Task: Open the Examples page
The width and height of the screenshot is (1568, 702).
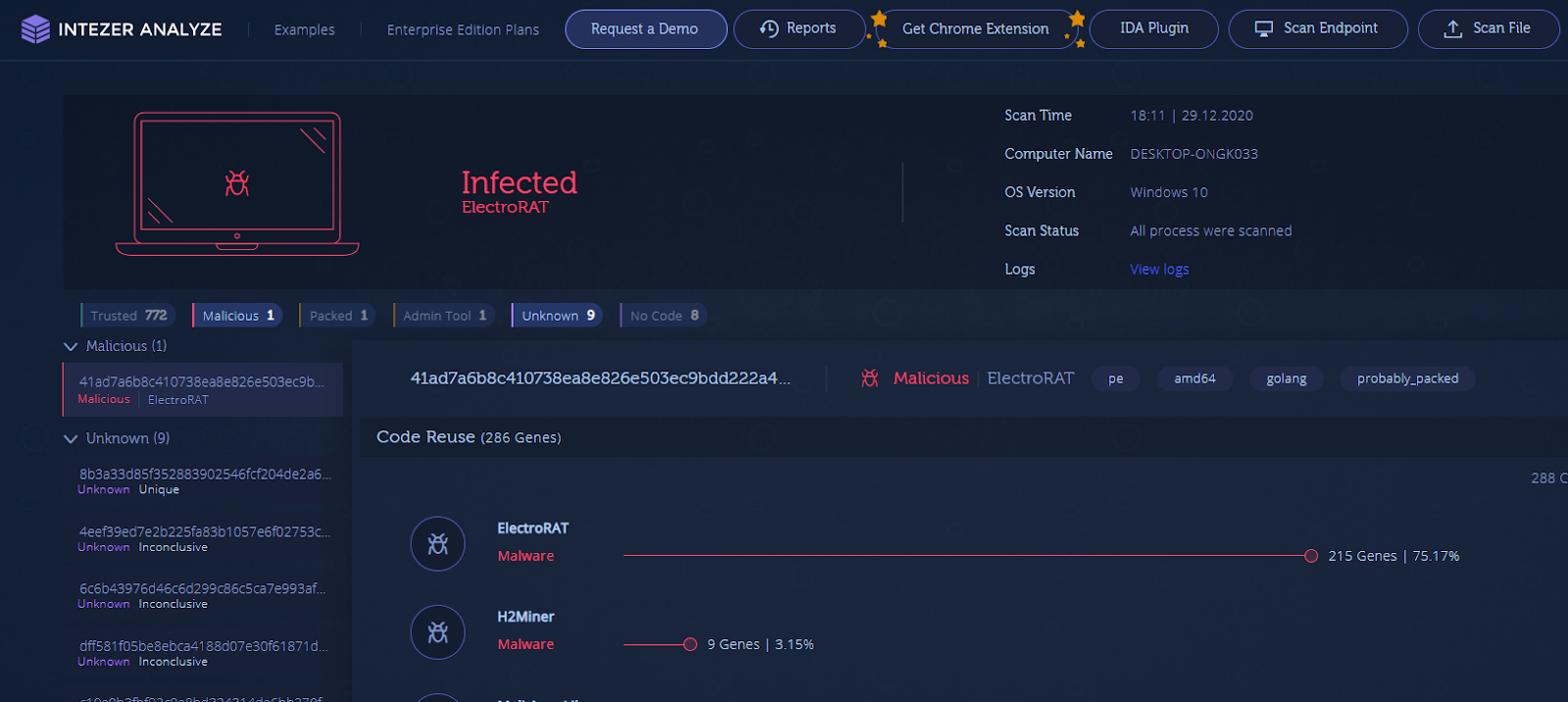Action: [304, 29]
